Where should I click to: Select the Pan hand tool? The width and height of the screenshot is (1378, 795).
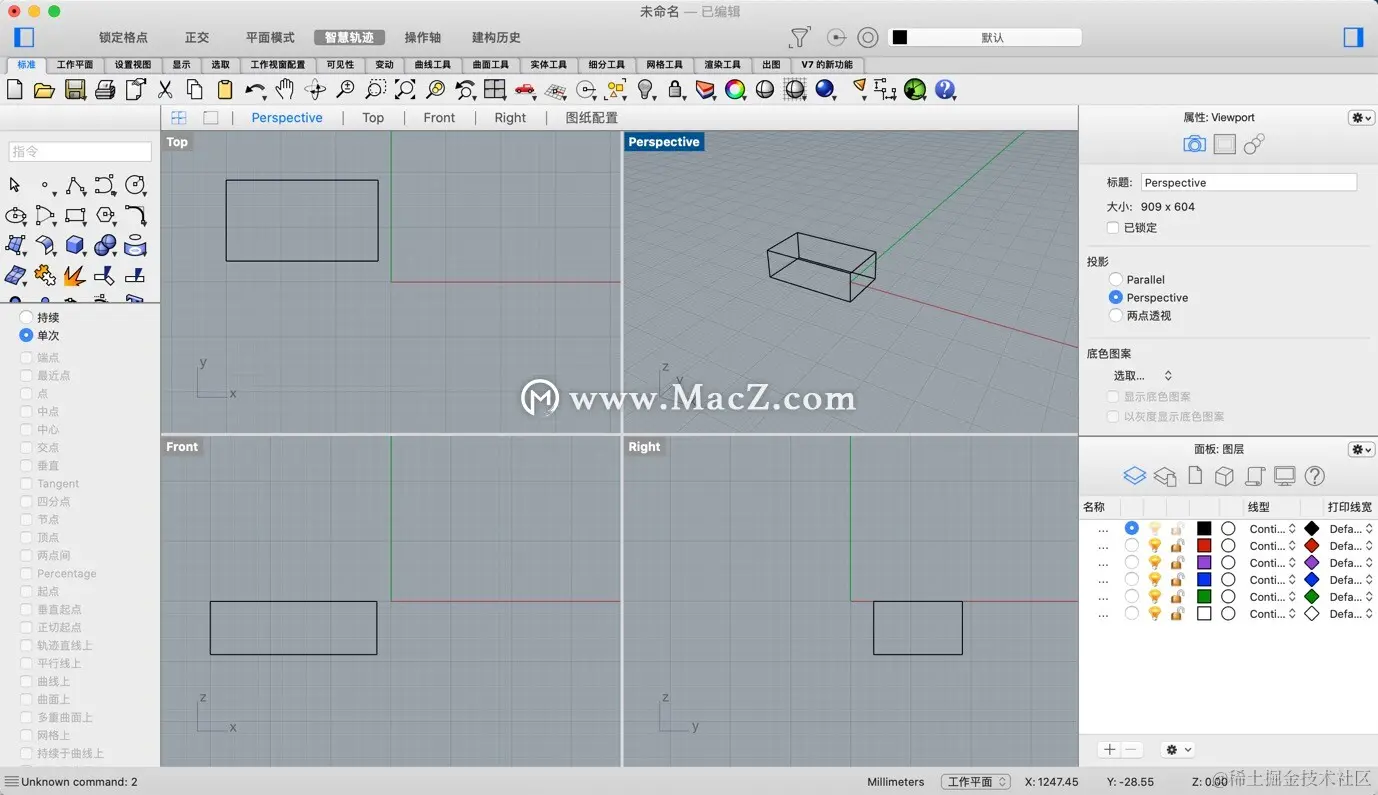coord(285,90)
